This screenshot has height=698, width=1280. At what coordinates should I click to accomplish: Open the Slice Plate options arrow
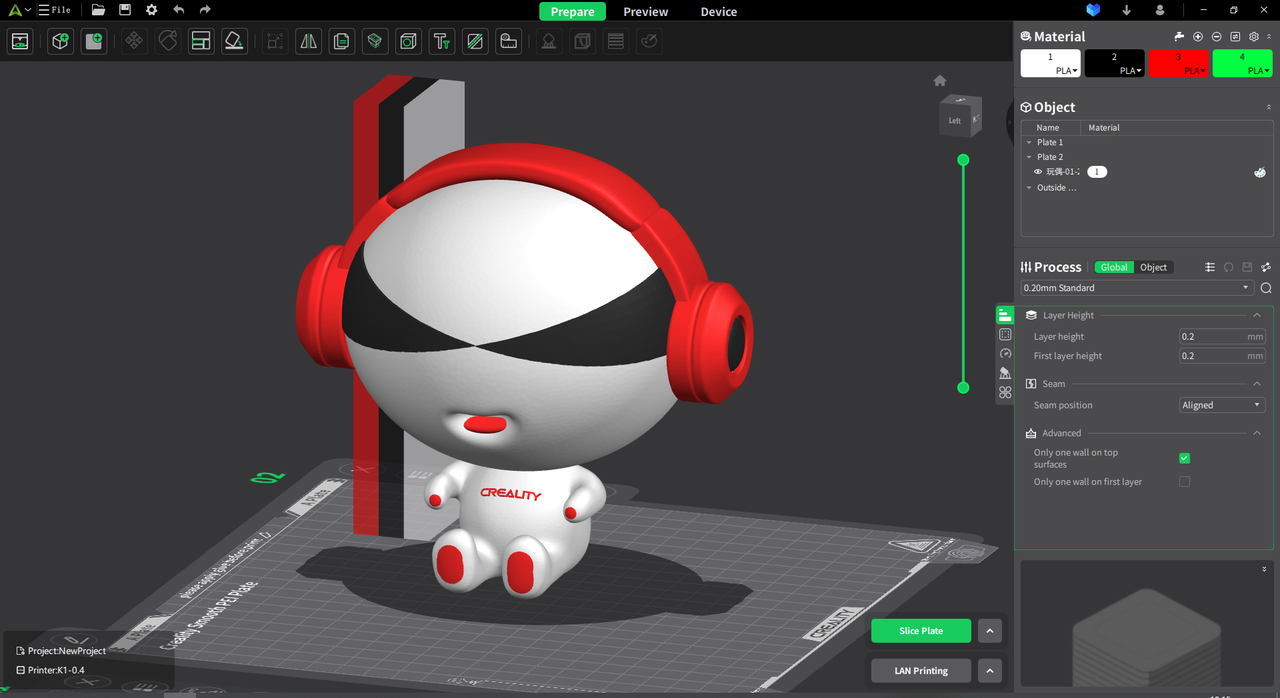(989, 631)
